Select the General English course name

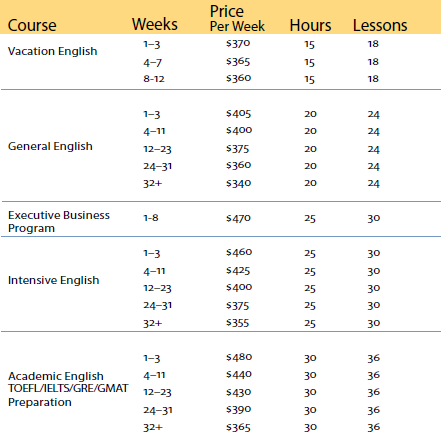[50, 146]
